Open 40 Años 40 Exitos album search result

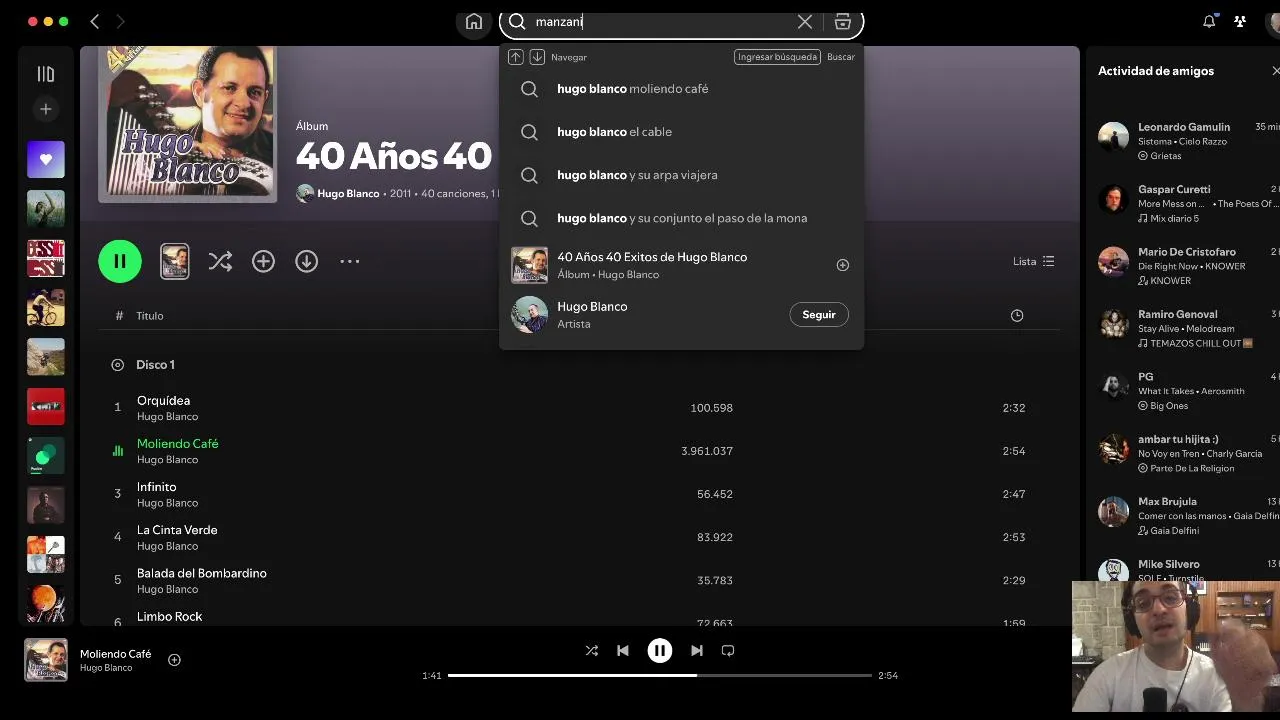pos(681,265)
